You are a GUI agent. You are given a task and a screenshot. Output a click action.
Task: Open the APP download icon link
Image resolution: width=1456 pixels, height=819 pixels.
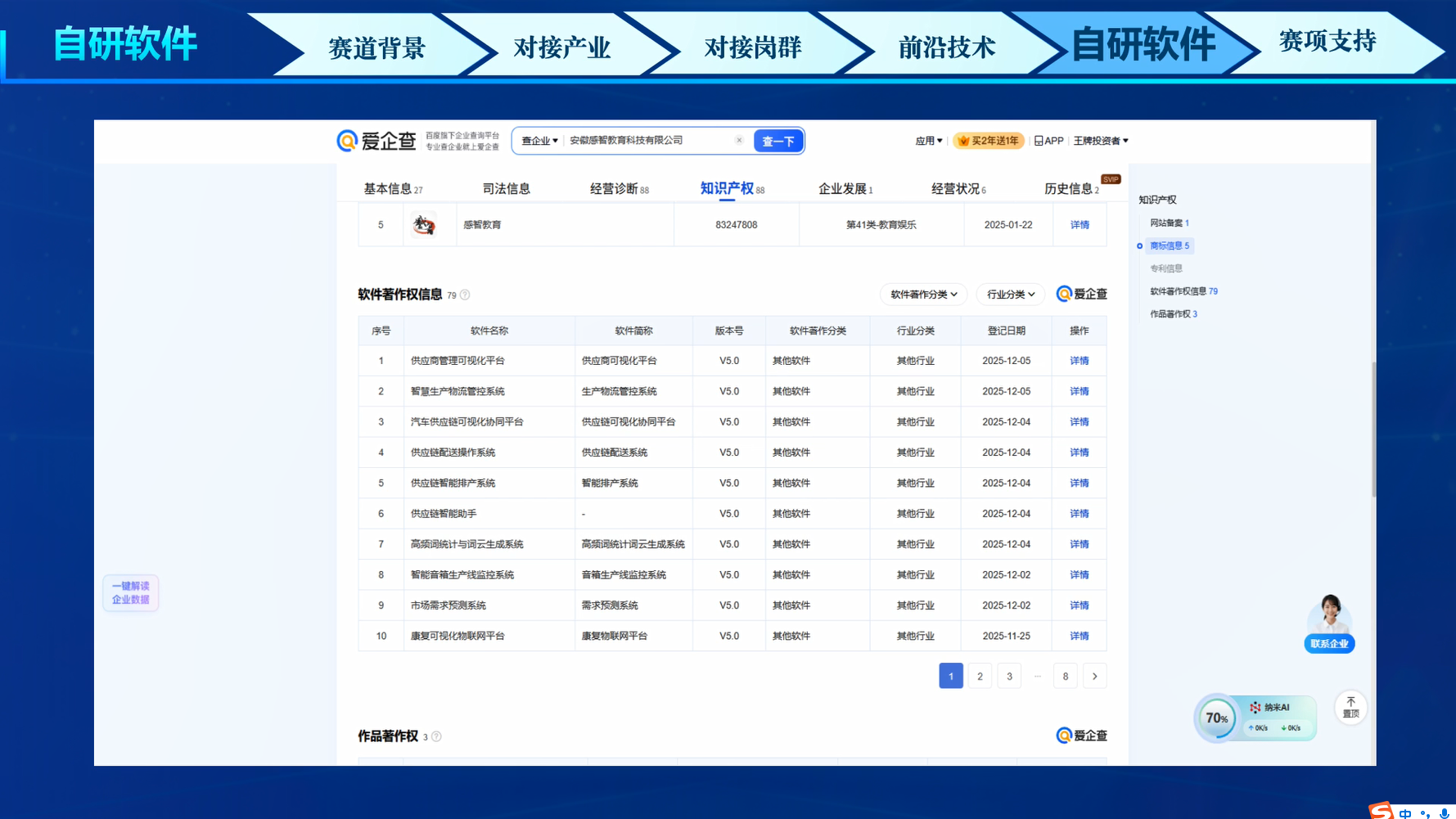(x=1048, y=141)
